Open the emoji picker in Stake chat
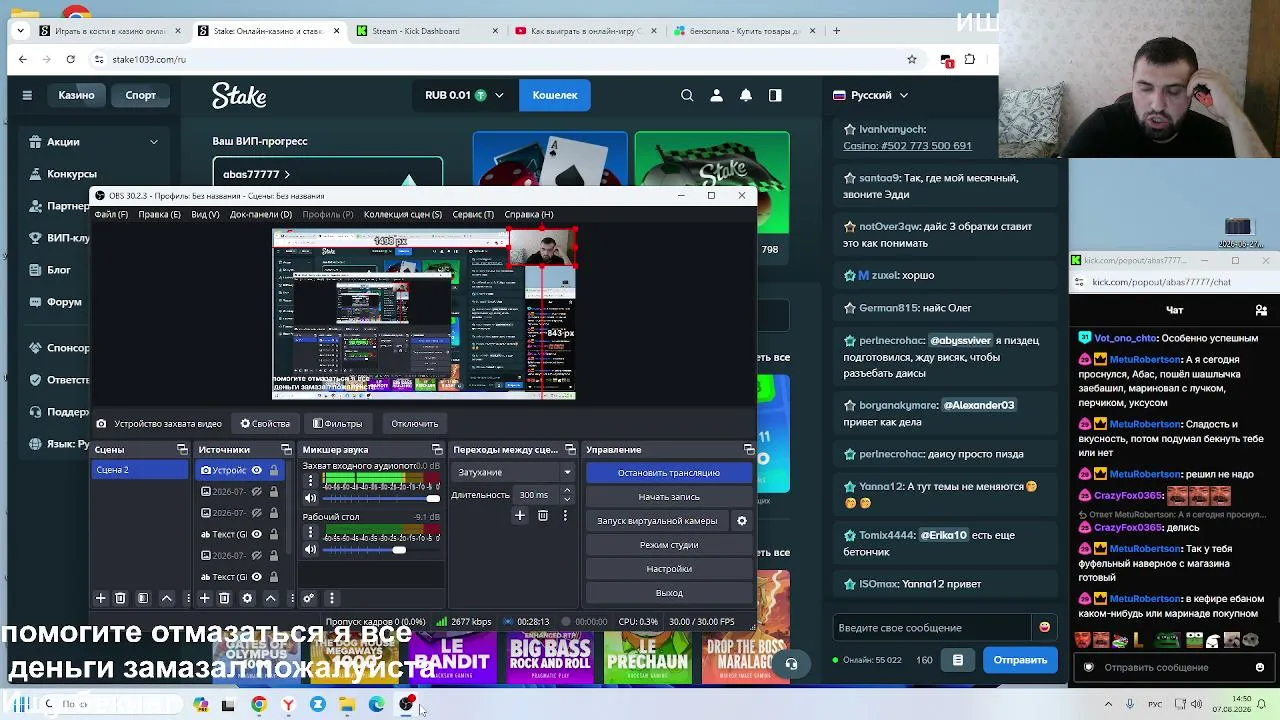Viewport: 1280px width, 720px height. pos(1045,627)
